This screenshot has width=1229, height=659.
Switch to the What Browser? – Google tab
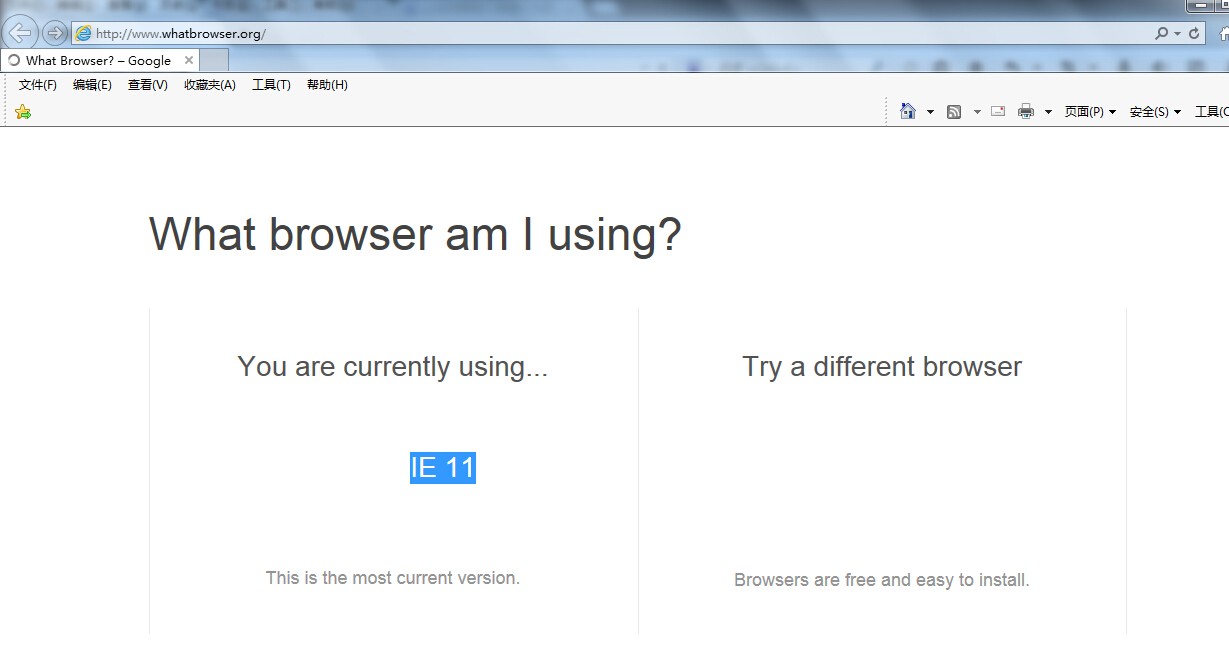click(x=97, y=61)
